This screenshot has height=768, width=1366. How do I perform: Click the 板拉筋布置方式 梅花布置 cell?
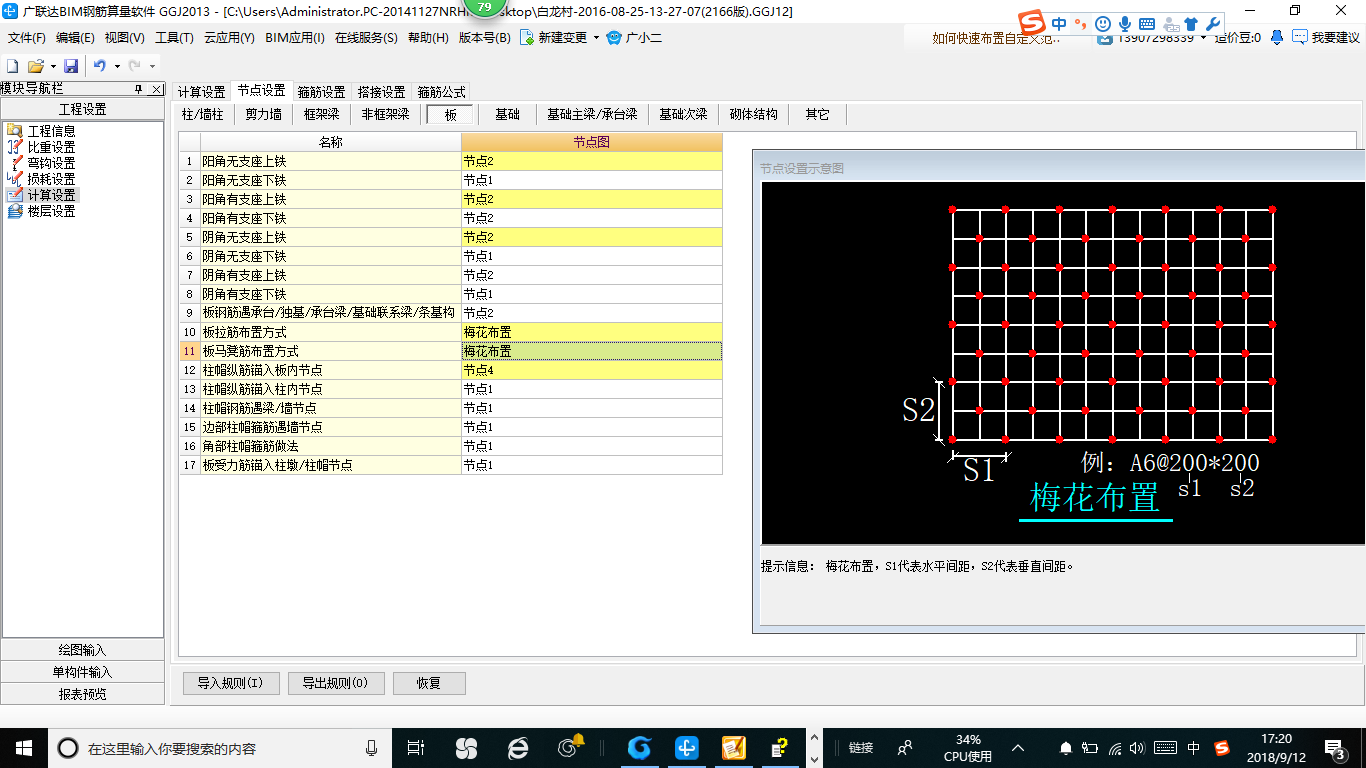[x=591, y=332]
